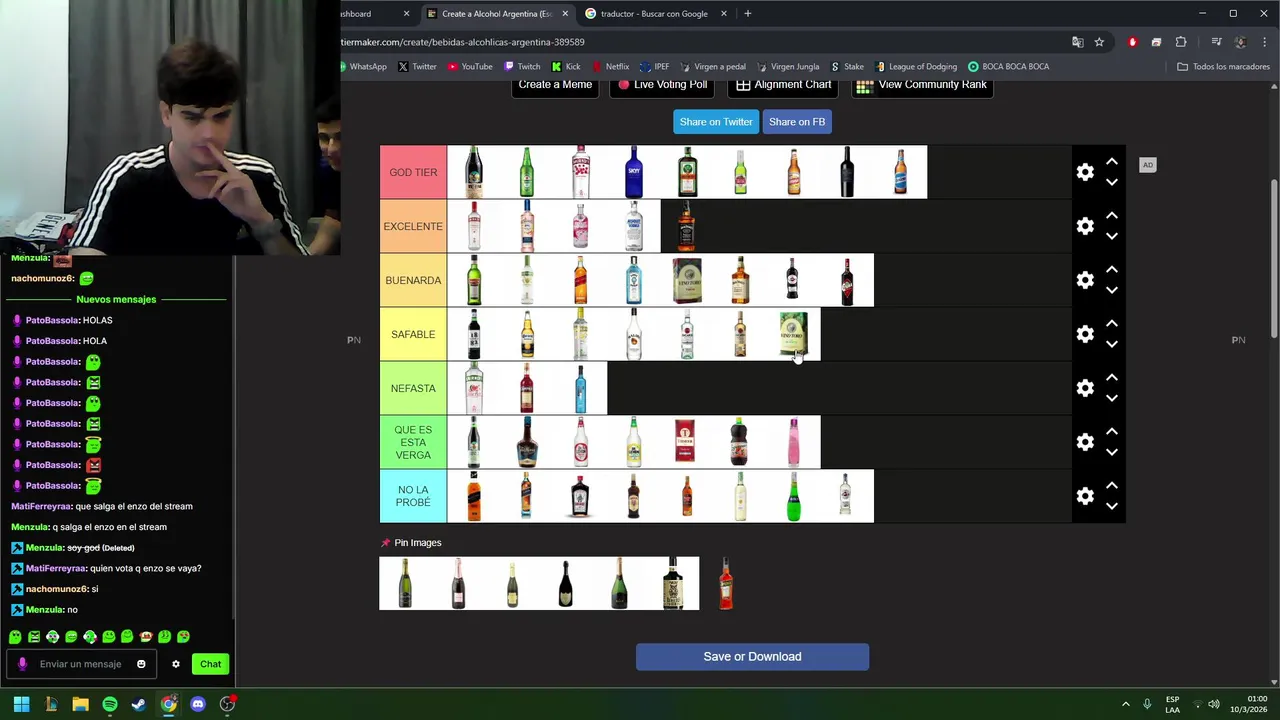Show hidden system tray icons
This screenshot has width=1280, height=720.
(x=1125, y=704)
